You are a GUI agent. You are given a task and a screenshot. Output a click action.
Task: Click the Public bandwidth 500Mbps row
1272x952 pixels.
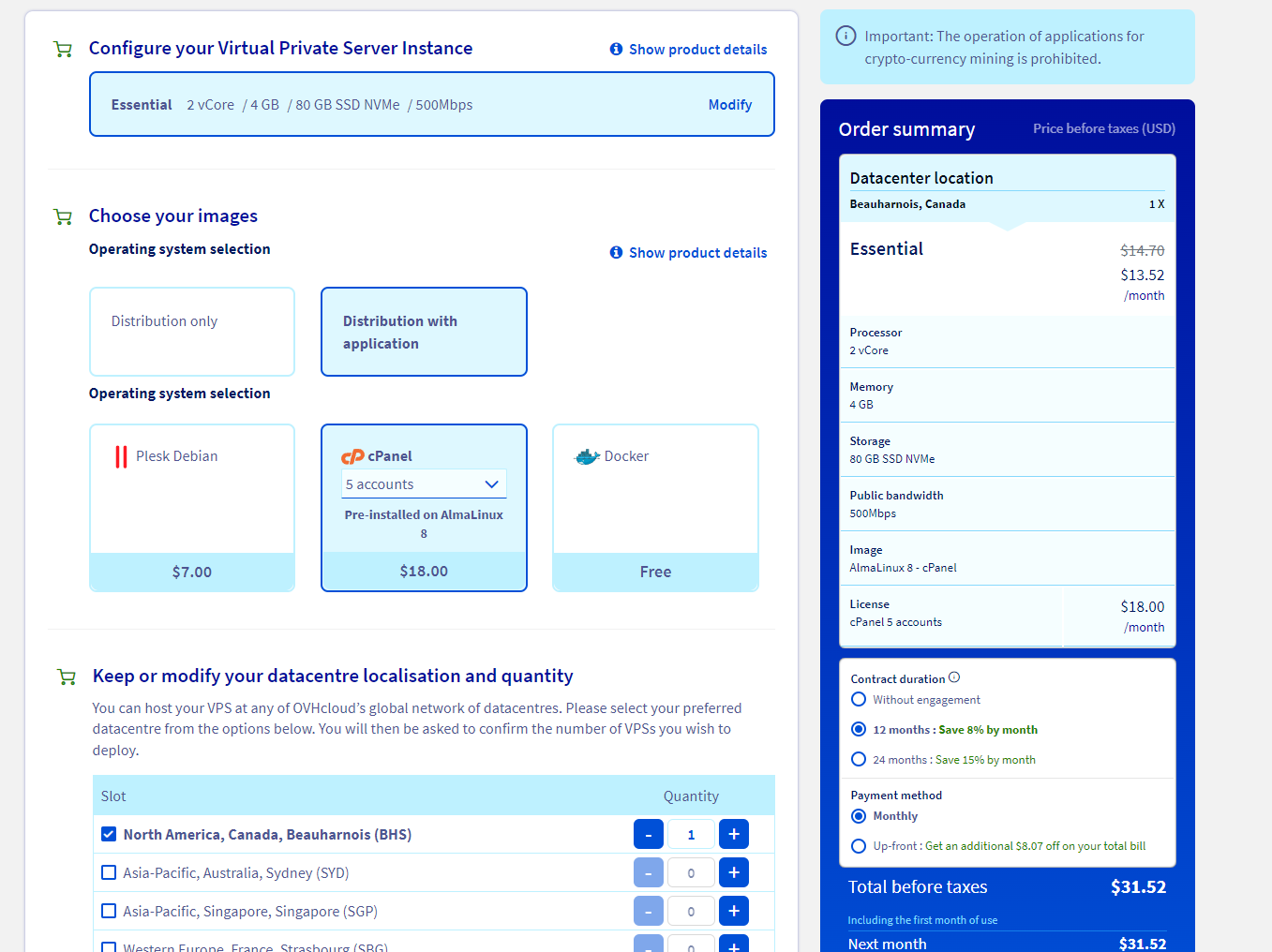tap(1007, 504)
